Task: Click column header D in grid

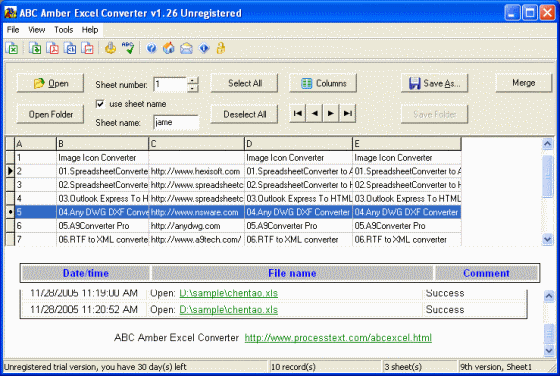Action: [x=299, y=144]
